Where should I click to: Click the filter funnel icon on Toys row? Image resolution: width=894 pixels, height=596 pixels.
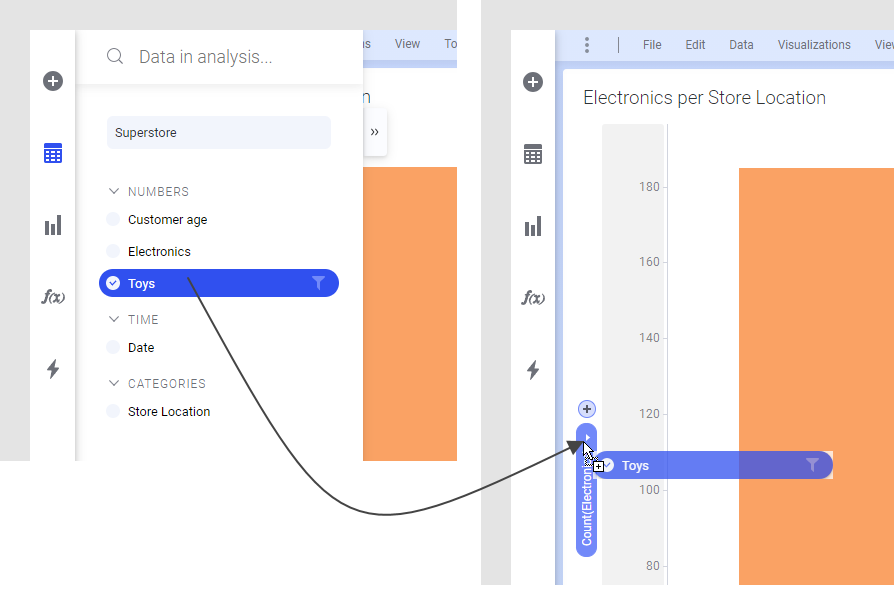coord(318,283)
